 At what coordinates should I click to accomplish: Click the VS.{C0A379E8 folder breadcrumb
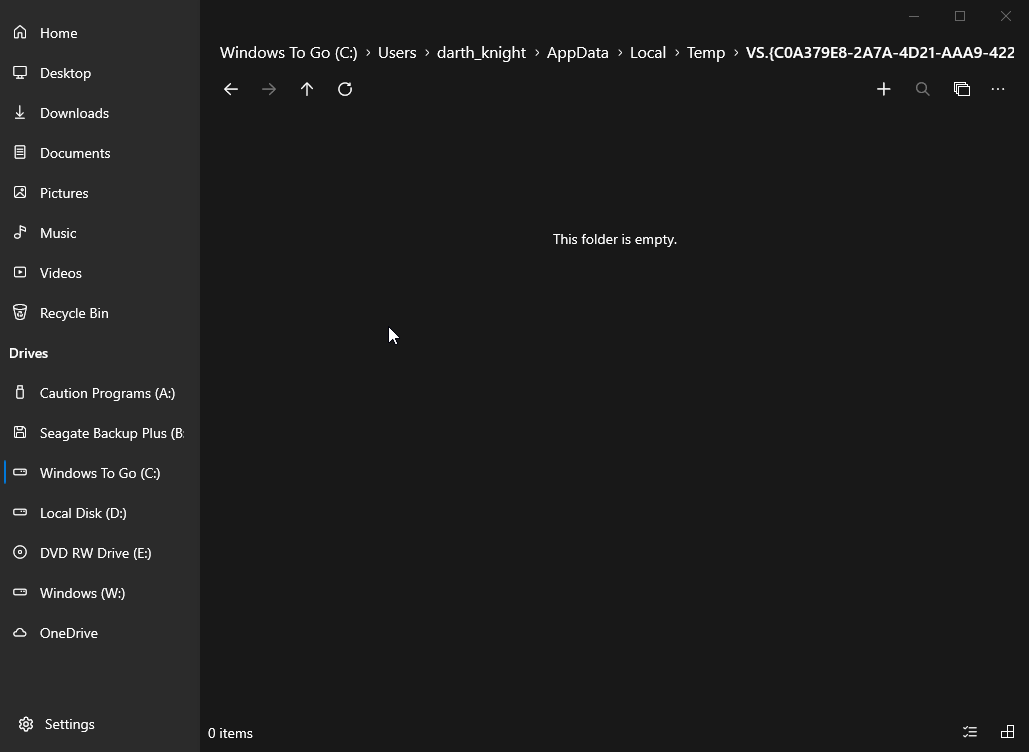click(880, 52)
